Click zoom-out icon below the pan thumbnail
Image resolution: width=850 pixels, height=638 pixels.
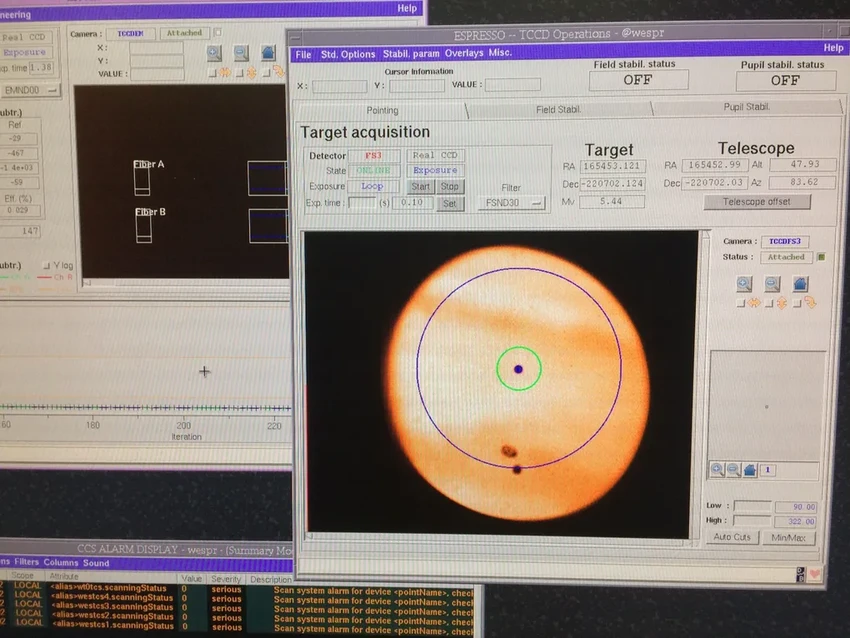point(733,469)
